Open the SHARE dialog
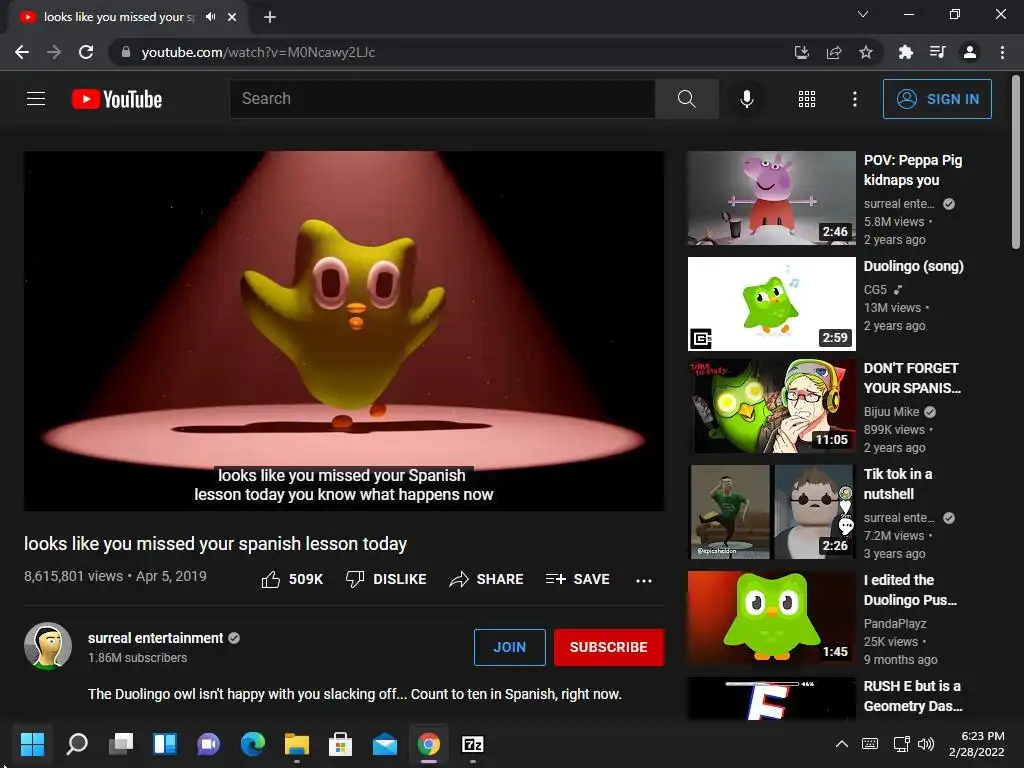The height and width of the screenshot is (768, 1024). point(487,579)
